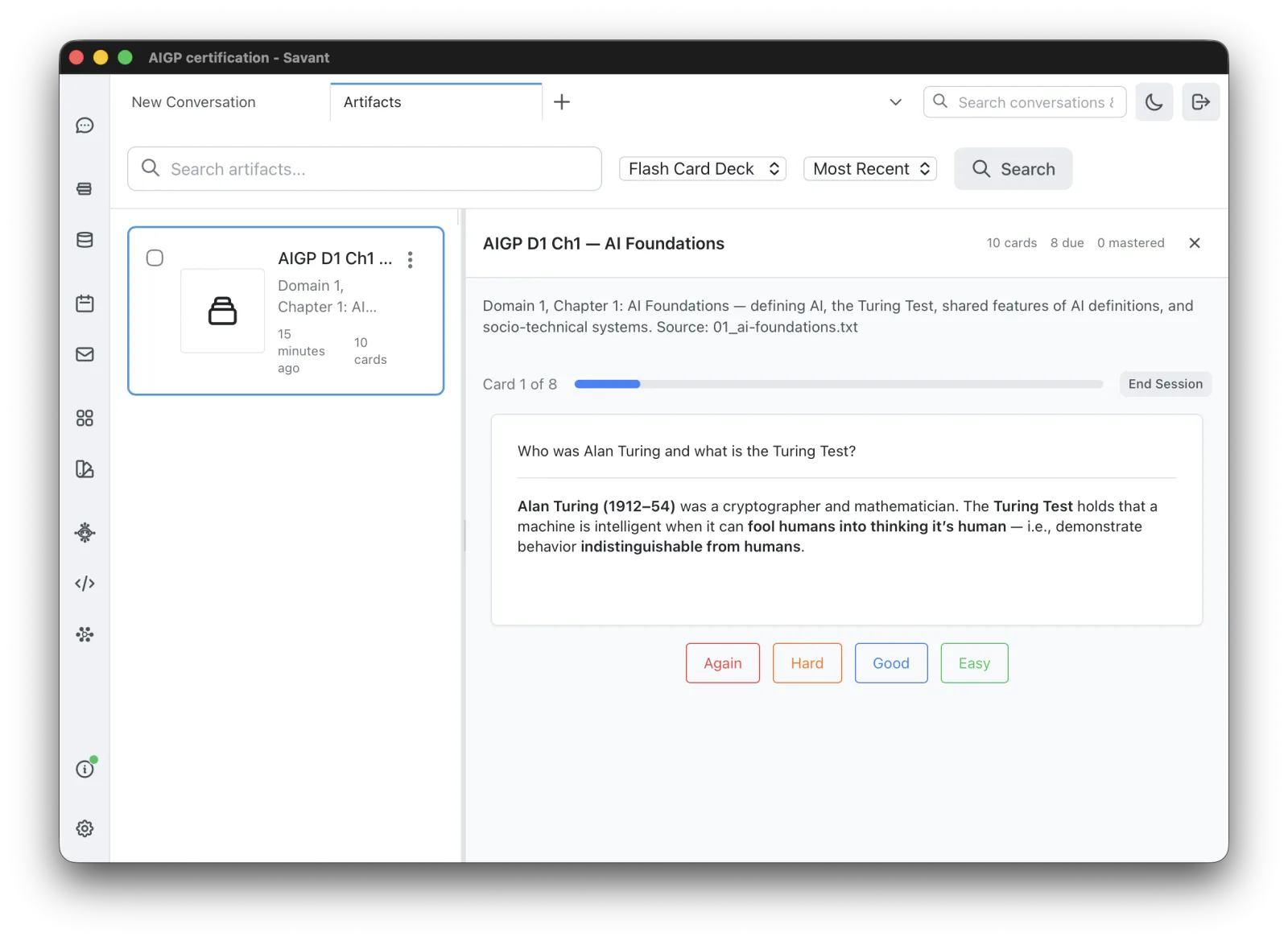Focus the Search artifacts input field
1288x941 pixels.
click(x=365, y=169)
